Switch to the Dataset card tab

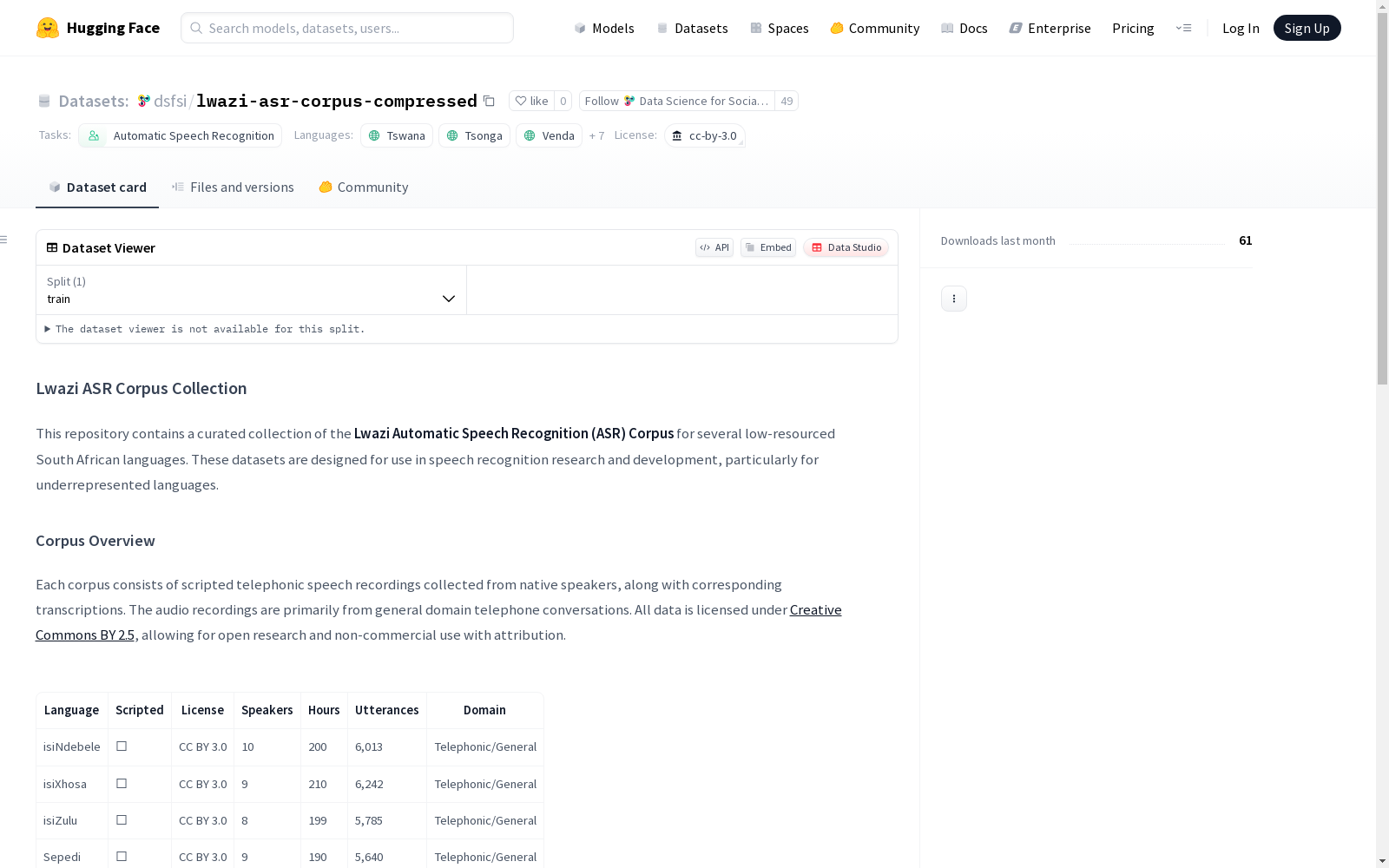pos(97,187)
